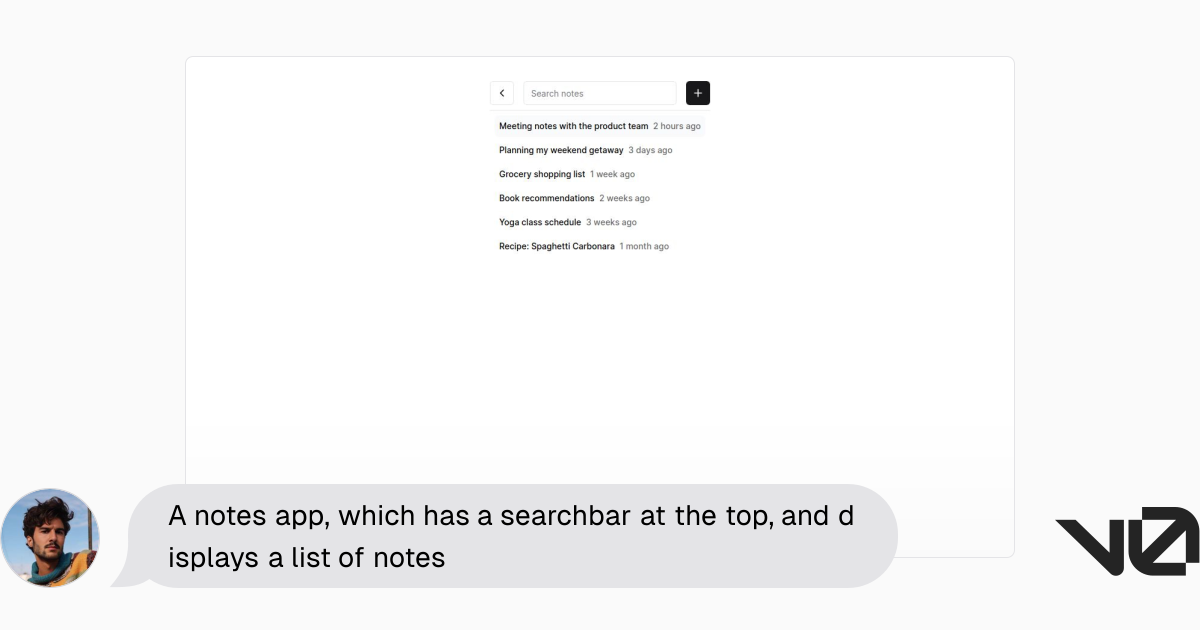Click the back chevron button

pos(502,93)
